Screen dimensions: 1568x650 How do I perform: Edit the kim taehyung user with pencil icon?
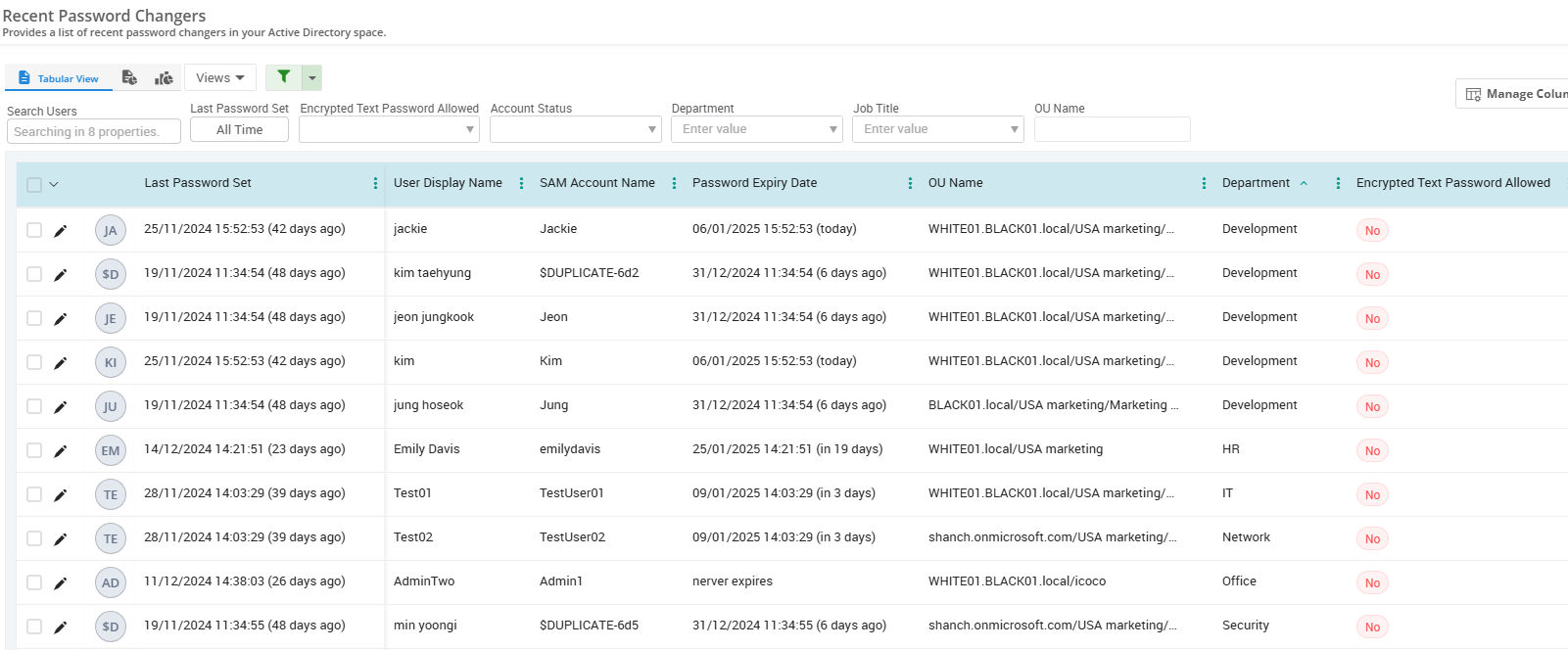pos(60,275)
